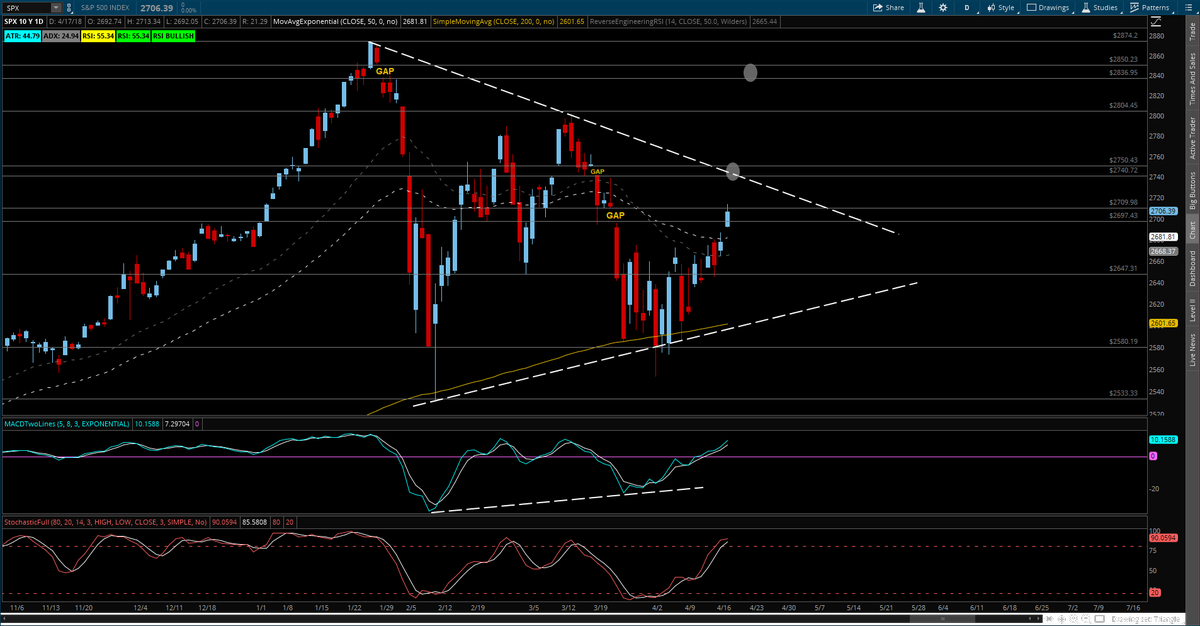Open the flask quick-study icon beside Share

(x=921, y=7)
